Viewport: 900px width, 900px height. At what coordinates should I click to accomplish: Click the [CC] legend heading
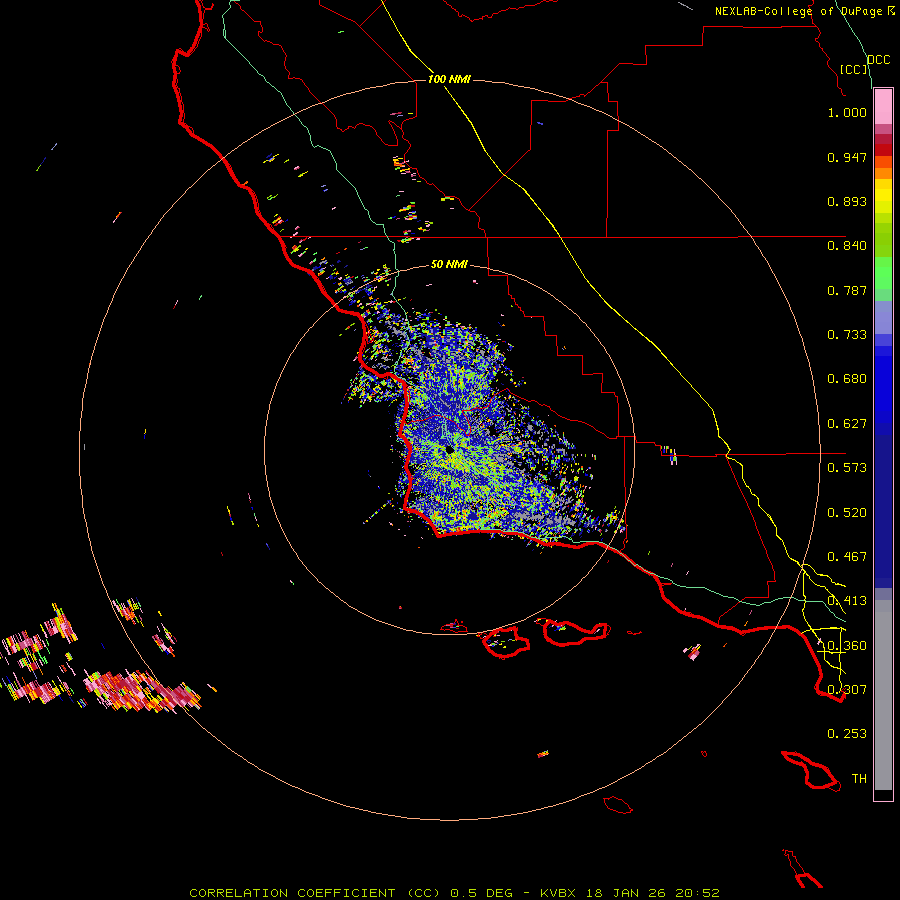pyautogui.click(x=854, y=69)
